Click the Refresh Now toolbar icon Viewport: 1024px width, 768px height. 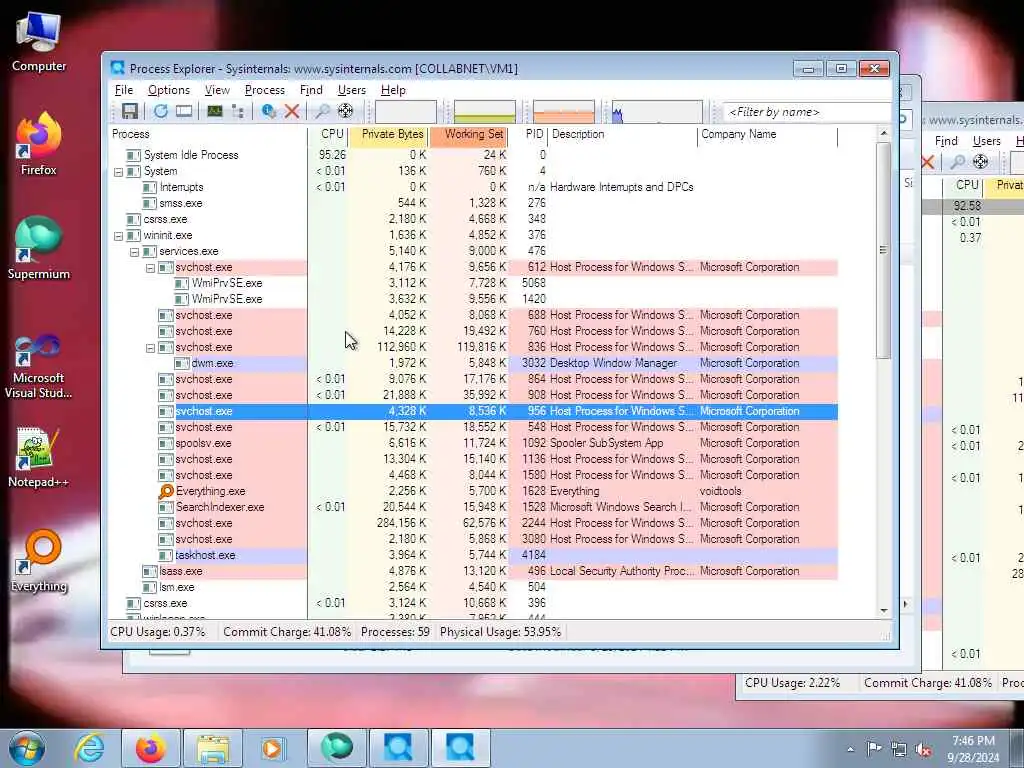click(x=161, y=111)
